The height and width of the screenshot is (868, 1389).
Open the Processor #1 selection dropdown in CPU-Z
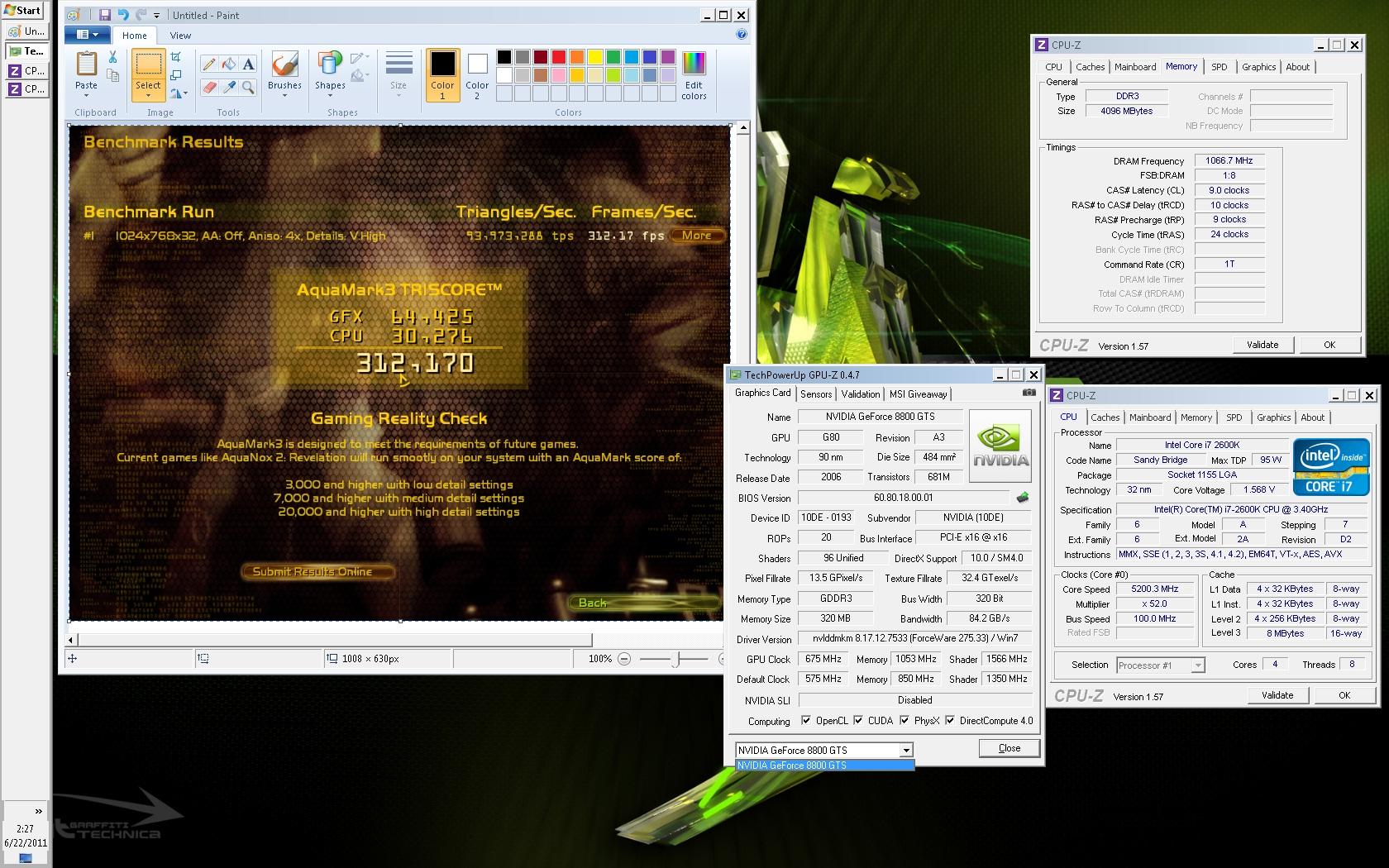pyautogui.click(x=1198, y=665)
